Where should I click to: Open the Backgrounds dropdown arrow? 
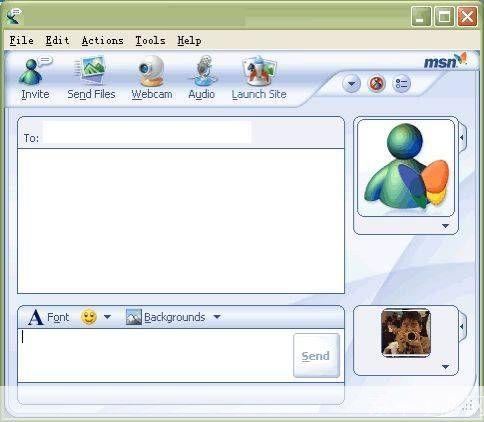pos(217,317)
